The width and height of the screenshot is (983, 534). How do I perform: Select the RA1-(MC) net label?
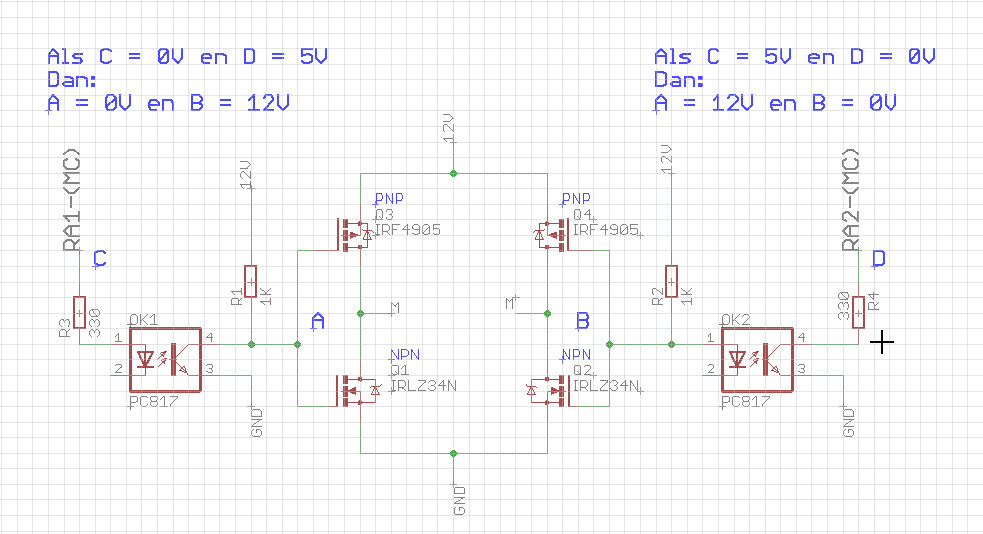pos(72,199)
